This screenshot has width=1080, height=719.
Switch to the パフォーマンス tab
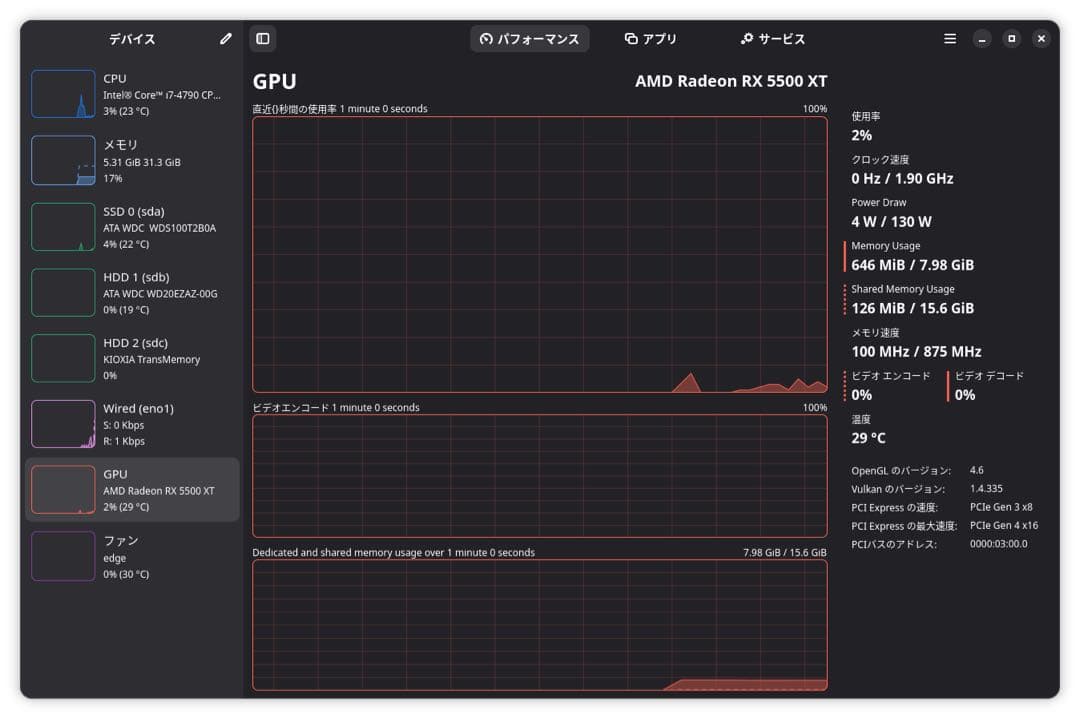point(530,39)
